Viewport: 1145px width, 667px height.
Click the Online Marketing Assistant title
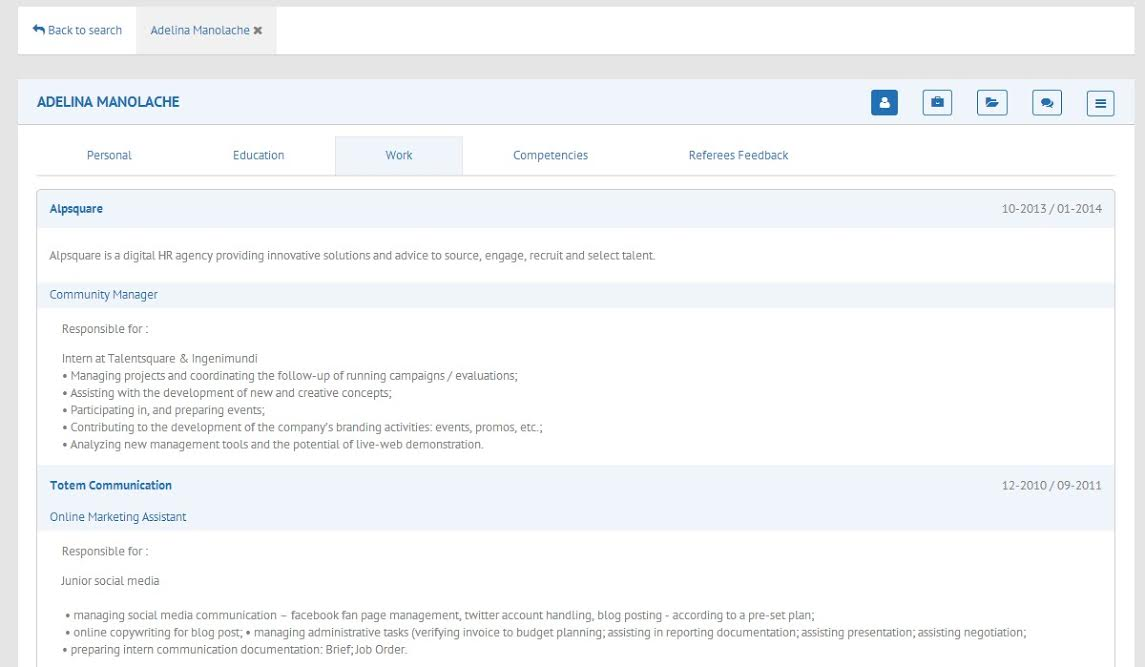(x=118, y=517)
